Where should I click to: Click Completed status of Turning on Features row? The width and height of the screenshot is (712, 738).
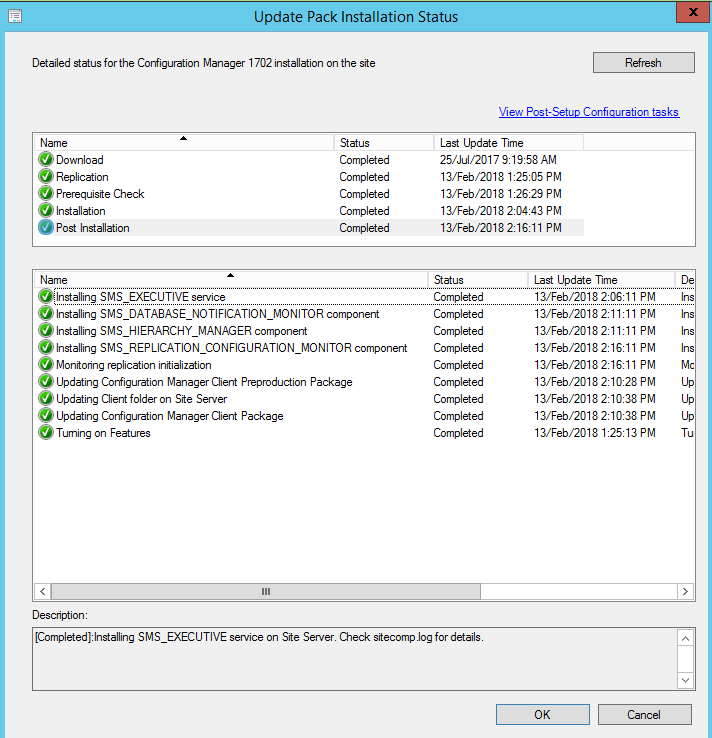click(458, 433)
